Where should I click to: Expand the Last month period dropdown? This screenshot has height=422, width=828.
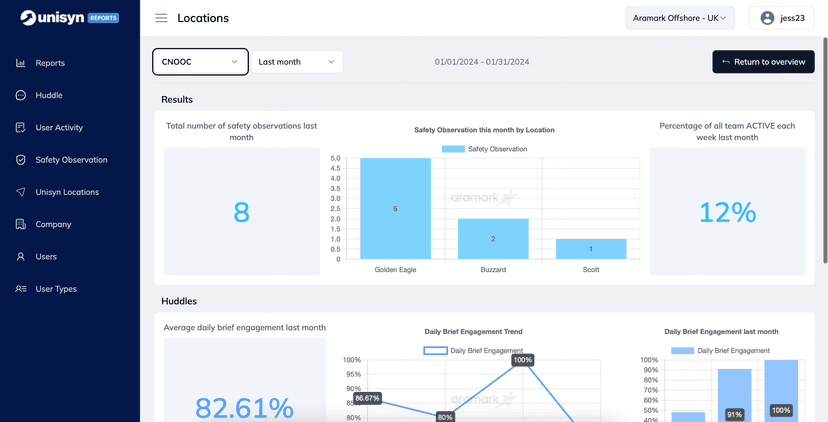pos(297,62)
